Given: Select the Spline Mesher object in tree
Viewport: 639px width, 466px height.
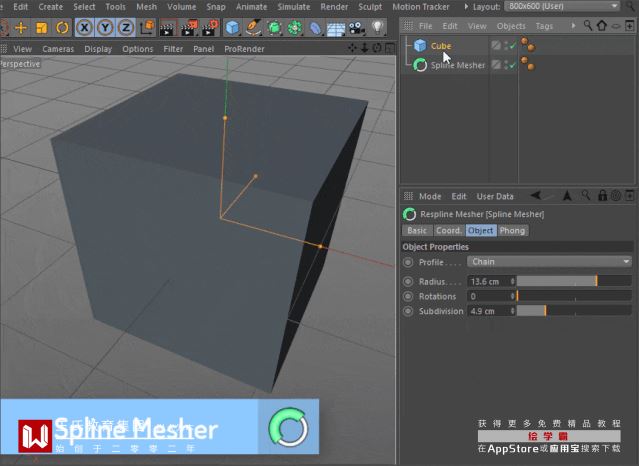Looking at the screenshot, I should [x=458, y=65].
